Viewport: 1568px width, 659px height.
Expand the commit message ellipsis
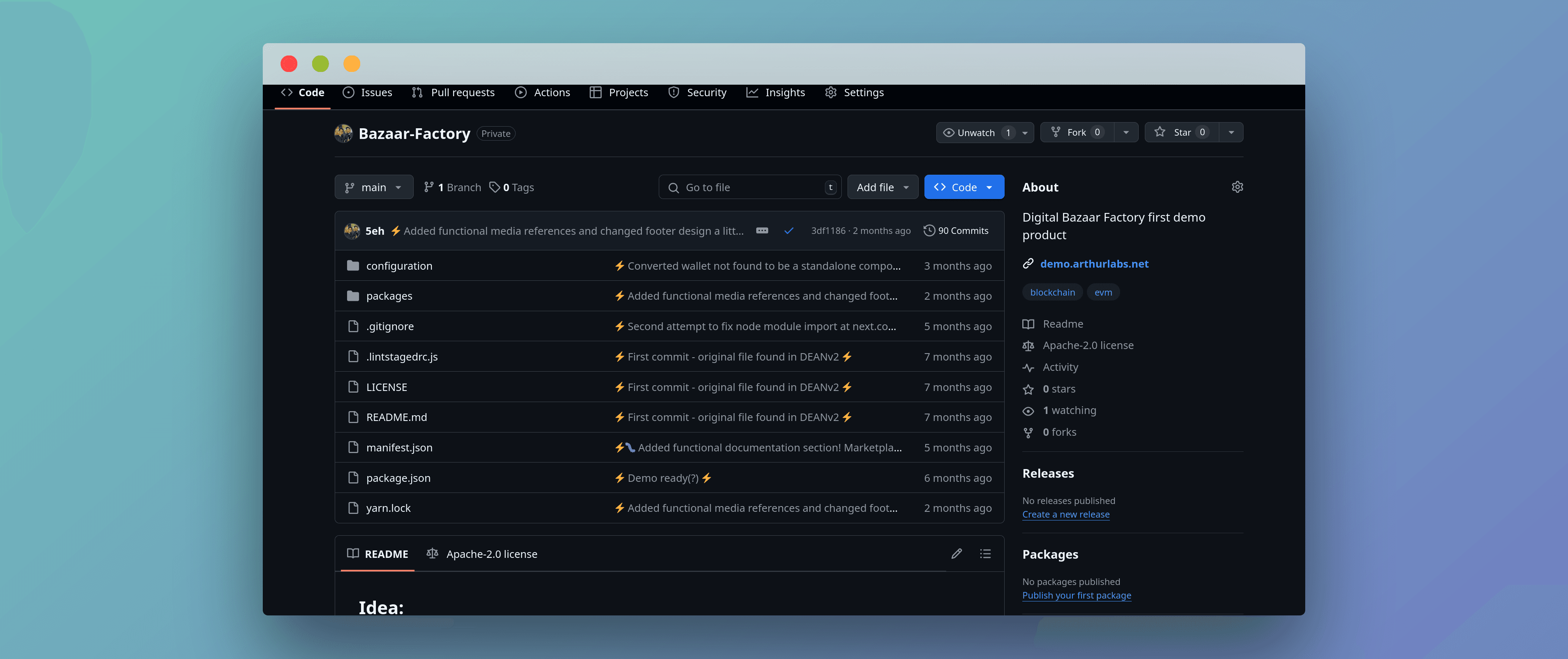762,231
